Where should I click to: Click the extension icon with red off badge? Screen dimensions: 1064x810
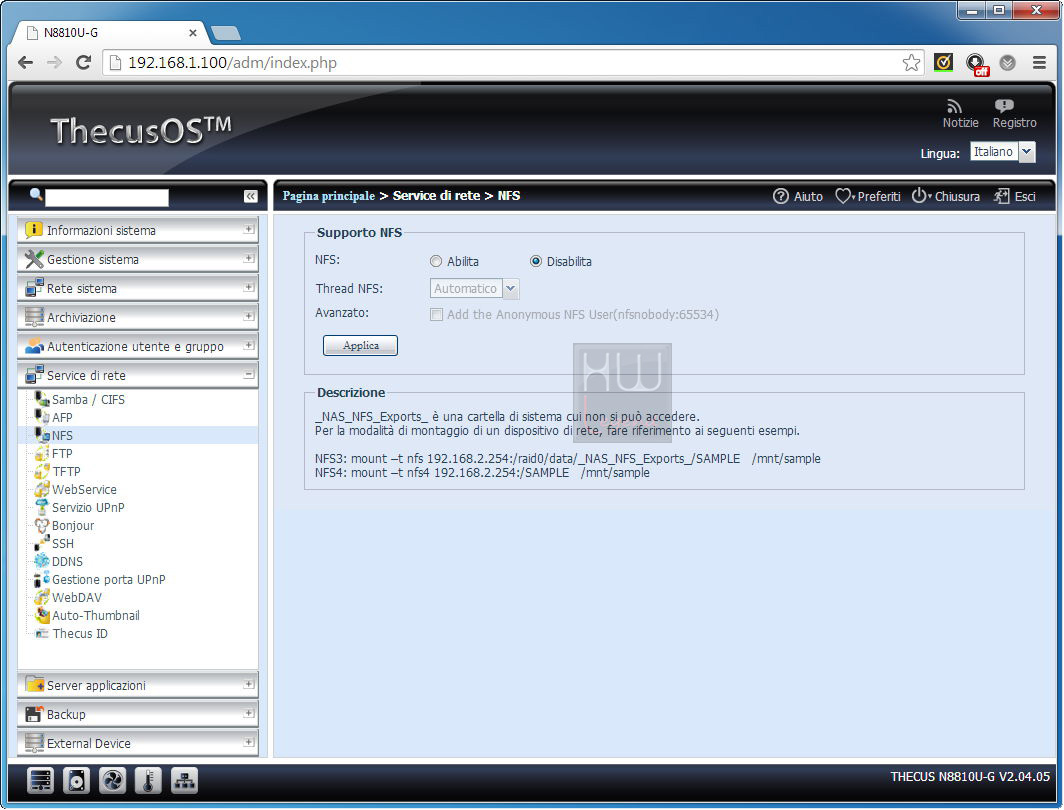pos(976,64)
